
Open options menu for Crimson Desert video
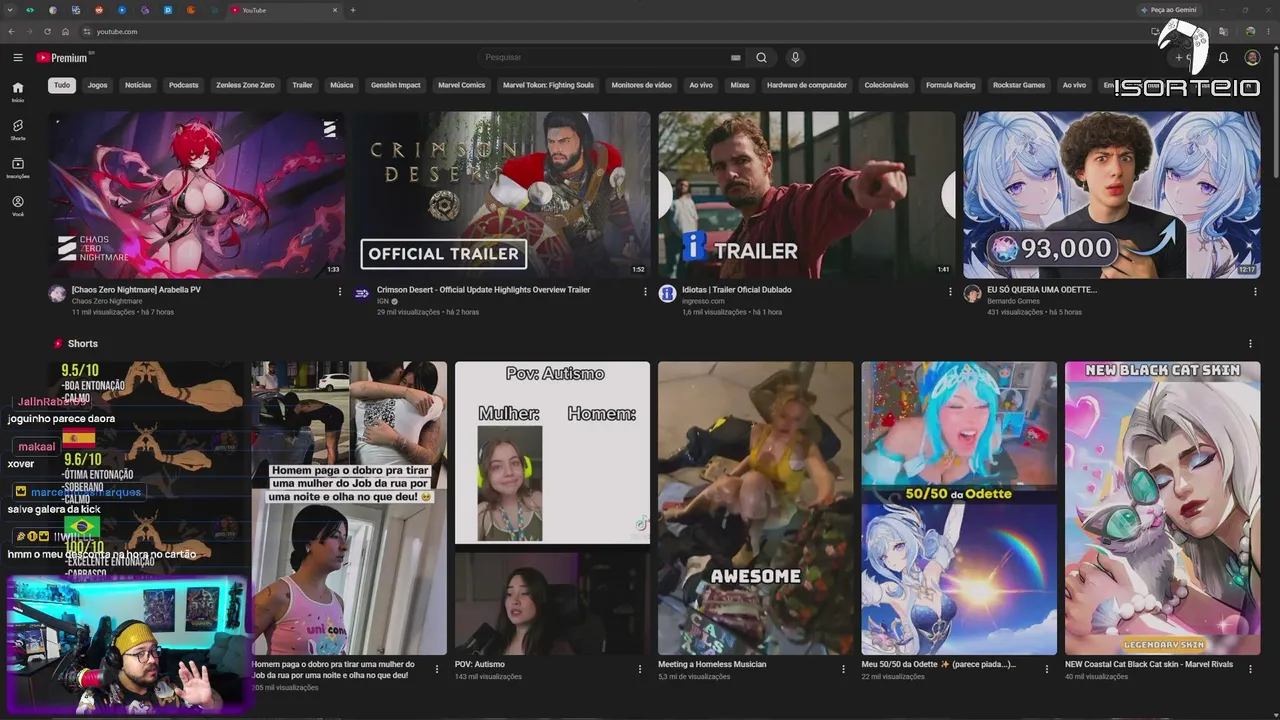click(x=645, y=292)
